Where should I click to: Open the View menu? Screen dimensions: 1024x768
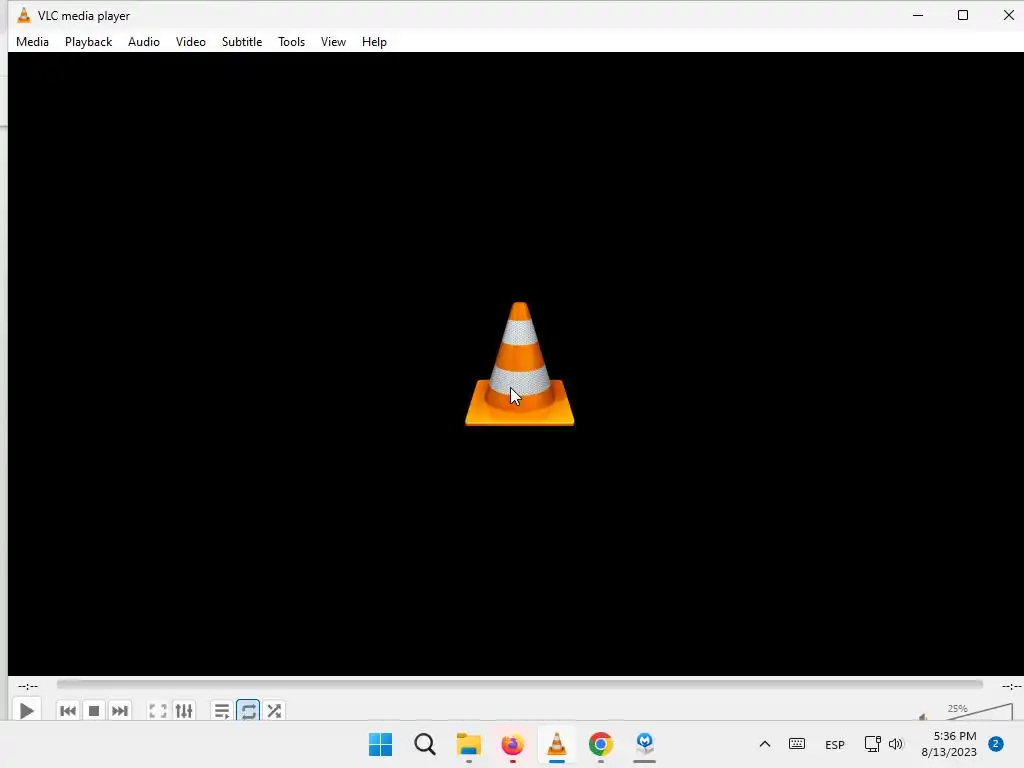point(333,42)
